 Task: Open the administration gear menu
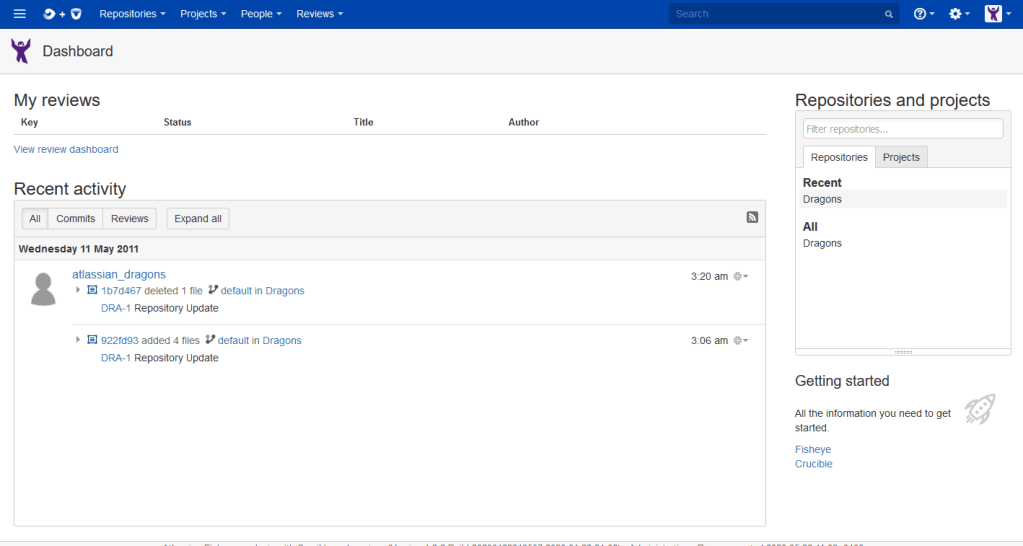[958, 14]
